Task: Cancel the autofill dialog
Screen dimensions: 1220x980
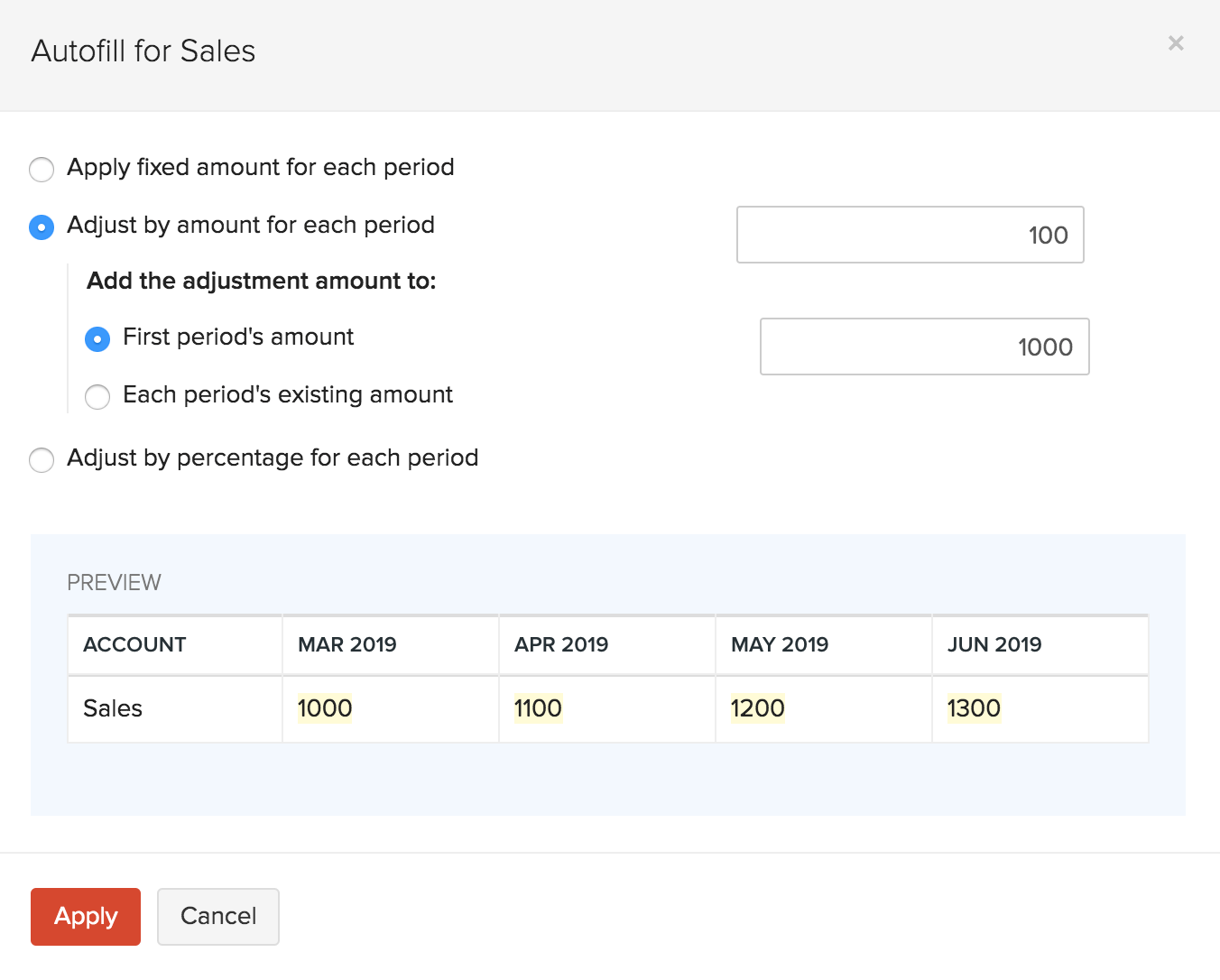Action: 217,916
